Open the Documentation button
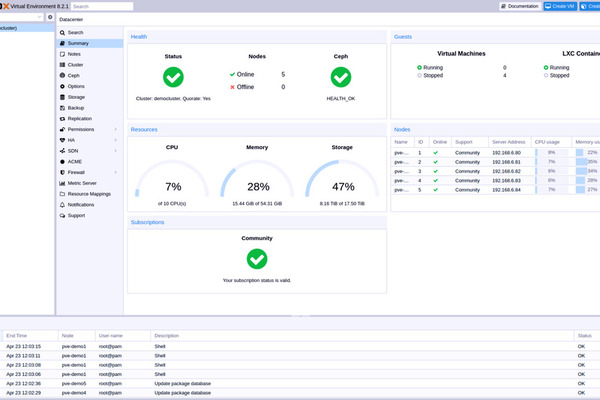Image resolution: width=600 pixels, height=400 pixels. (520, 6)
